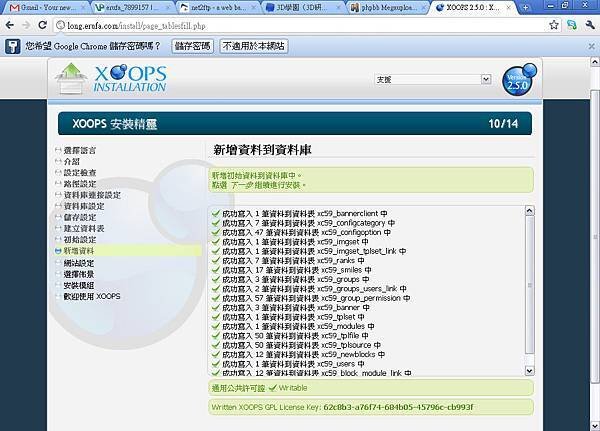Click checkmark icon beside xc59_ranks row

pyautogui.click(x=215, y=260)
